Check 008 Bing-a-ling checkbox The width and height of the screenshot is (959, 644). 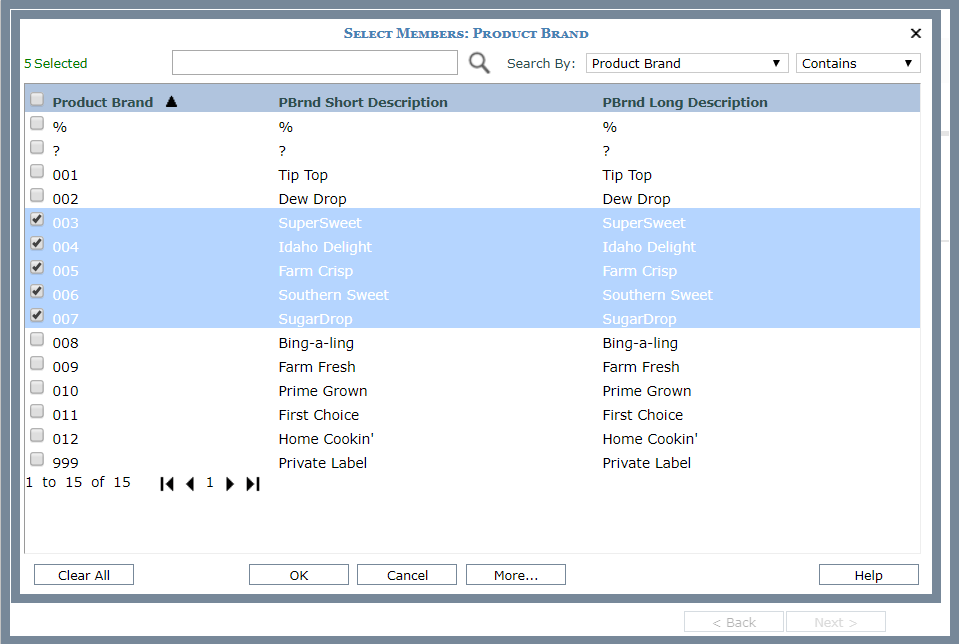[37, 339]
